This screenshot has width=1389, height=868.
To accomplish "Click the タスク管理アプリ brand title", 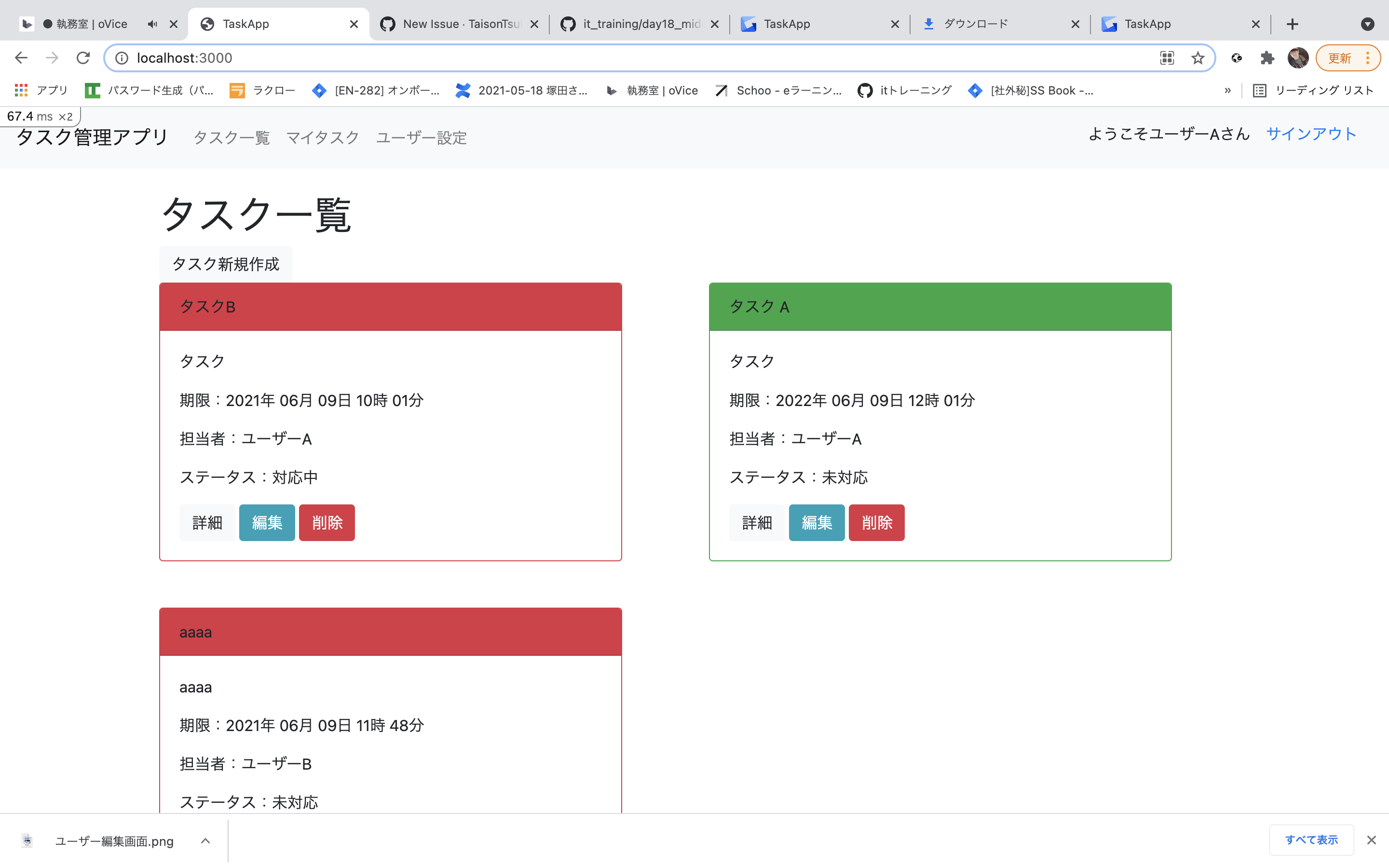I will tap(92, 137).
